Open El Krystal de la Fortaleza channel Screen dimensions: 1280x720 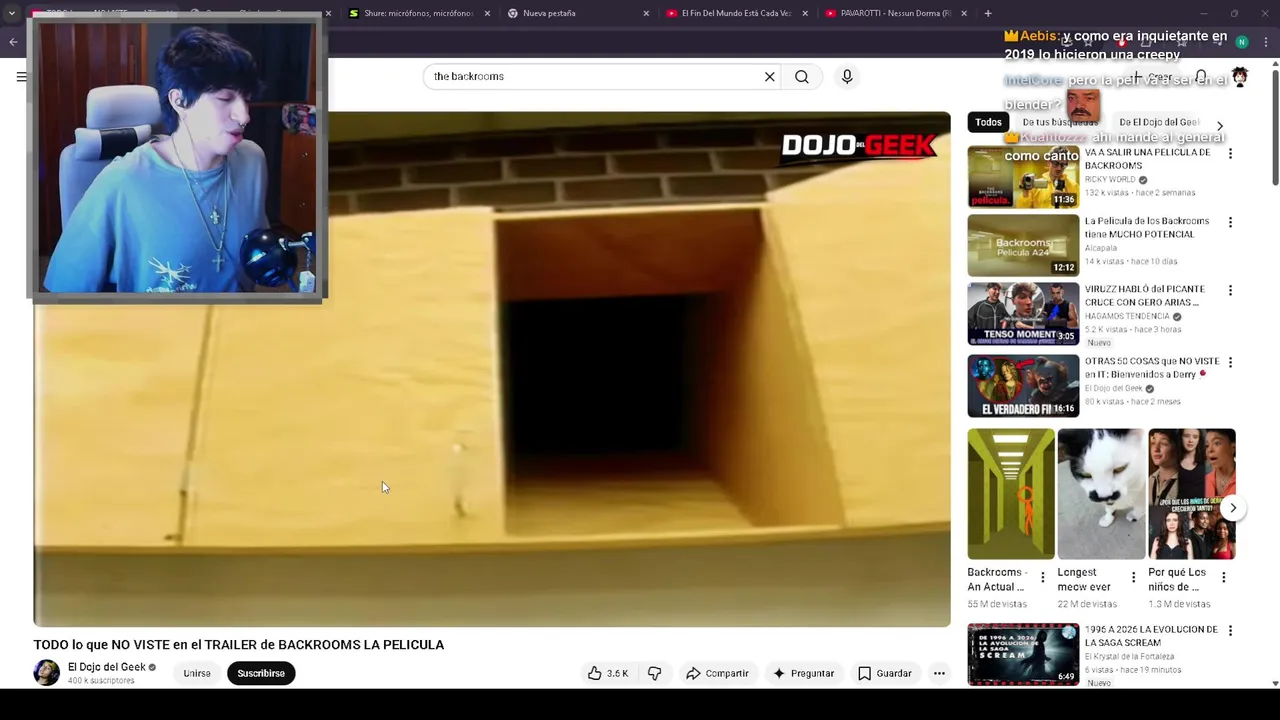coord(1130,657)
